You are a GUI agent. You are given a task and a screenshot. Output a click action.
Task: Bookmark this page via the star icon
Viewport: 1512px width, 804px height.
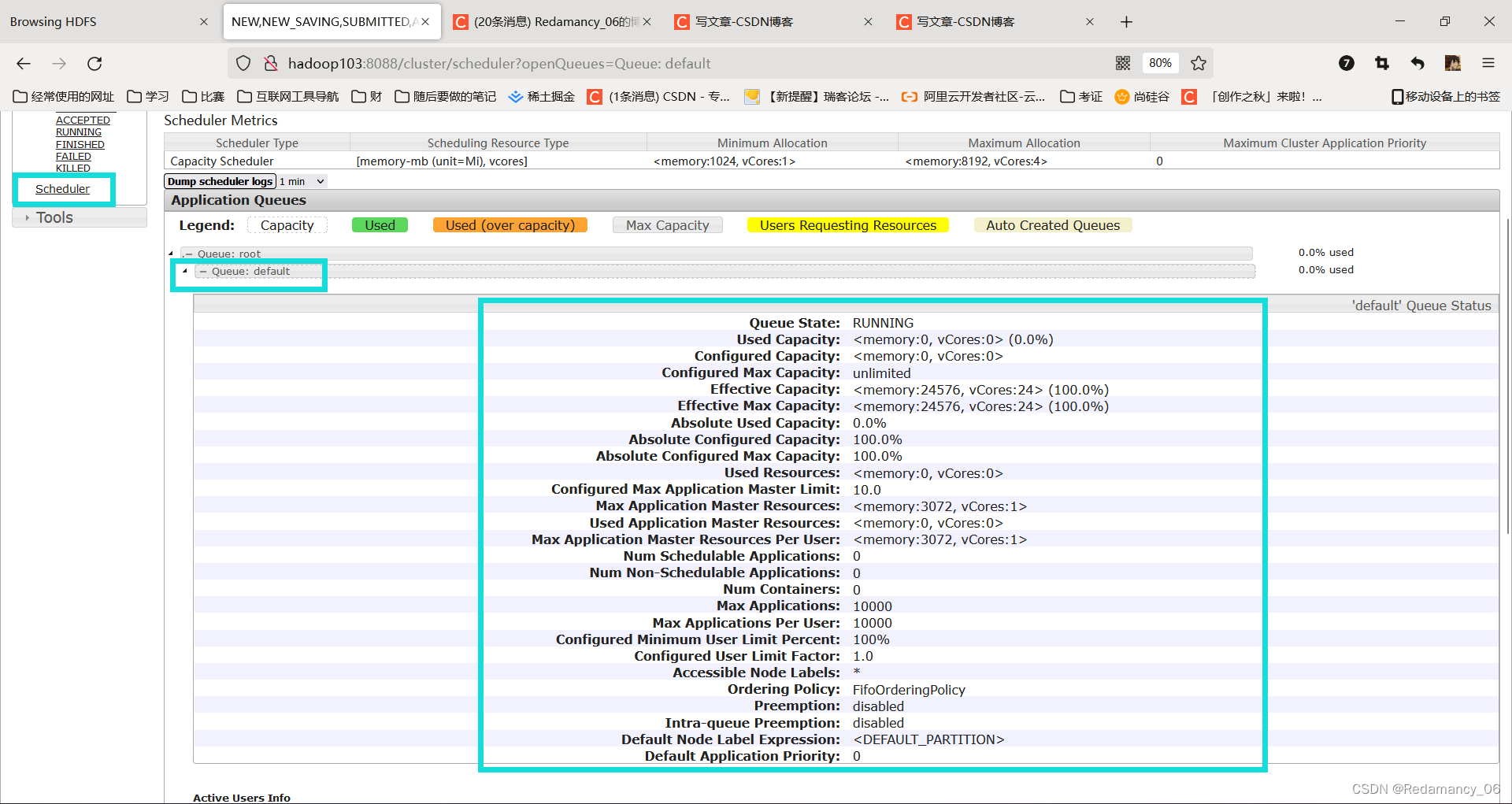[1198, 63]
